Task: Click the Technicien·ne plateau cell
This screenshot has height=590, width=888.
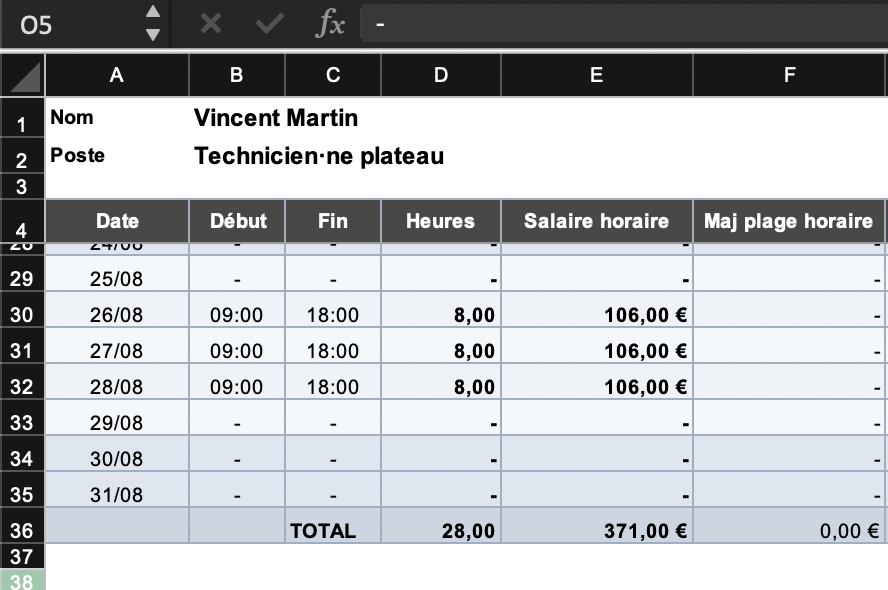Action: (x=319, y=156)
